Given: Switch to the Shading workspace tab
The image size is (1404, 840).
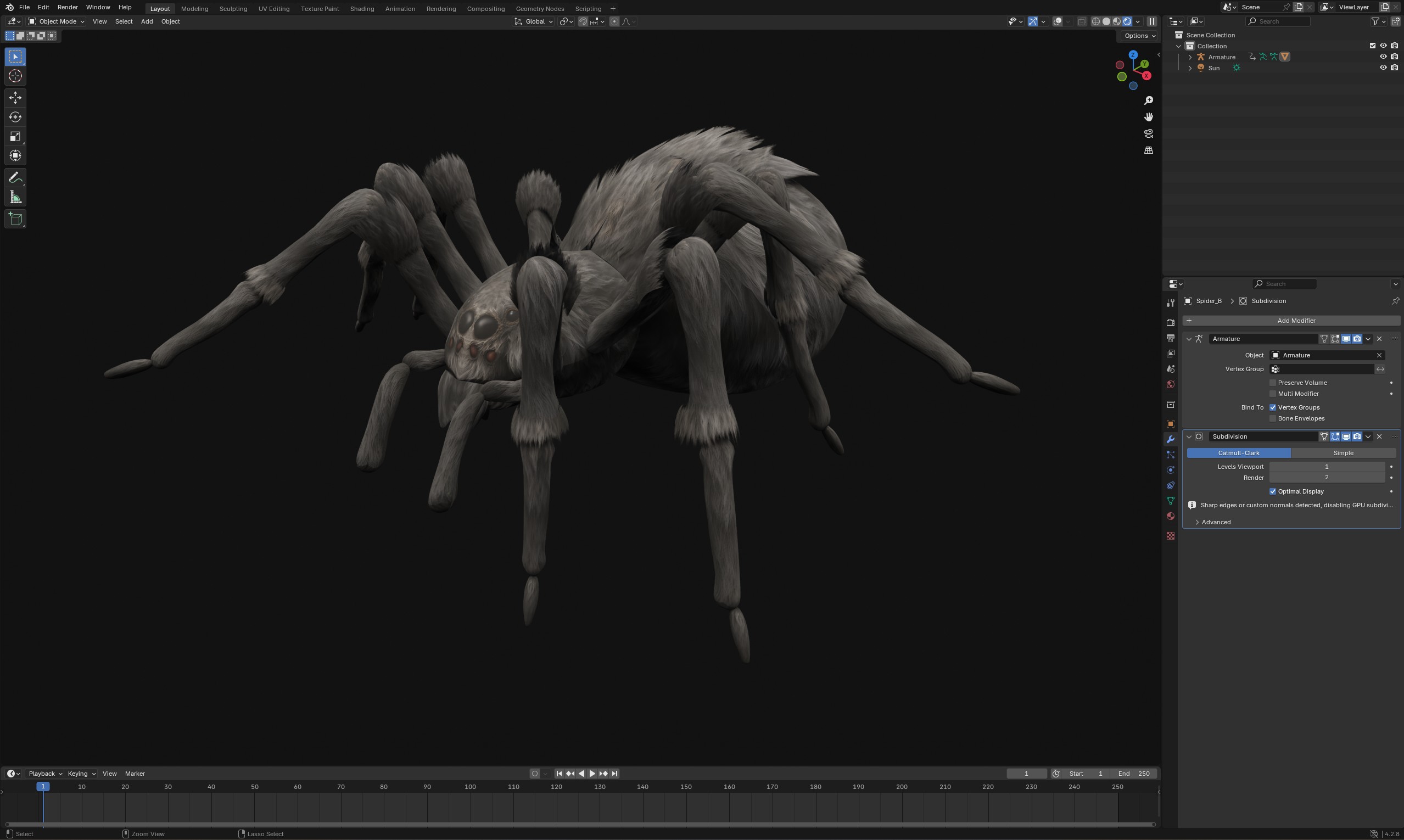Looking at the screenshot, I should 362,8.
